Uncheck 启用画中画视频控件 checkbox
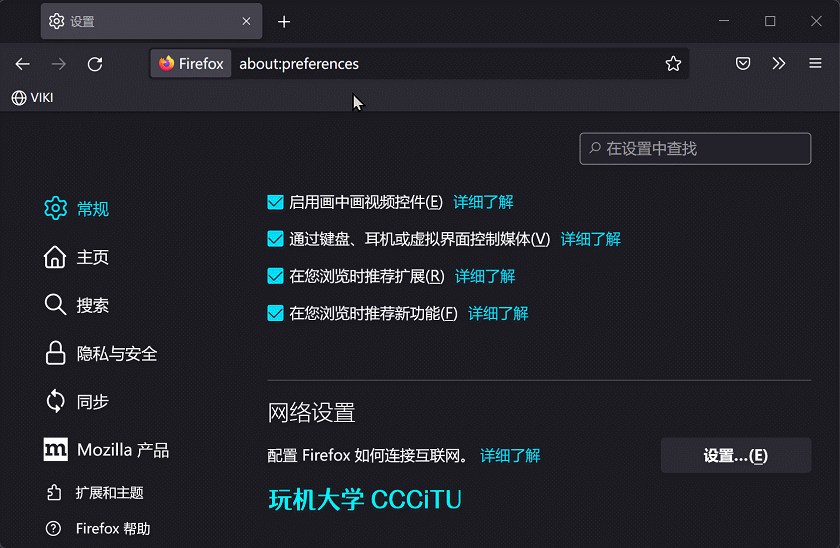 [276, 202]
